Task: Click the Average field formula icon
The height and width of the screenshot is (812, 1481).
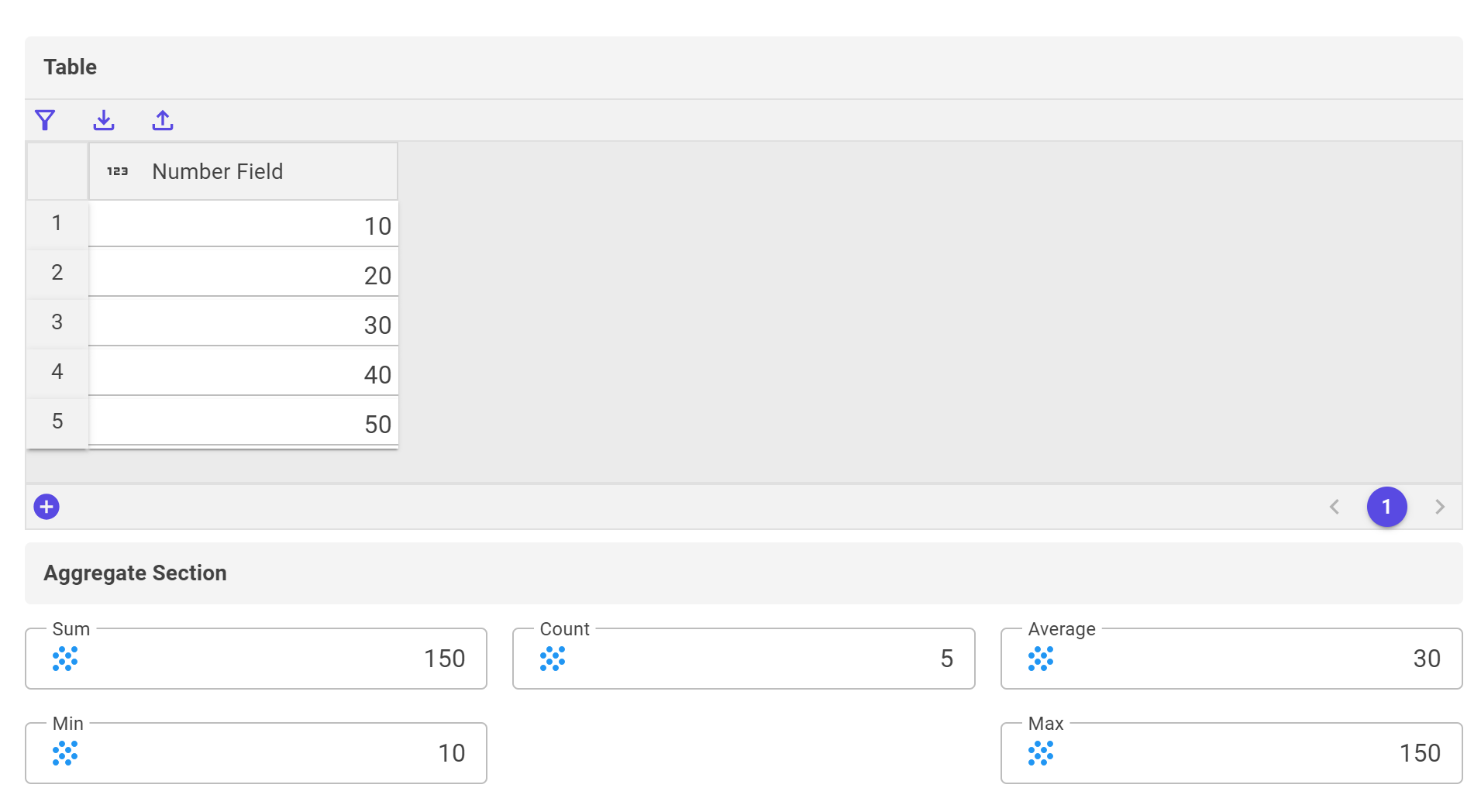Action: click(x=1041, y=659)
